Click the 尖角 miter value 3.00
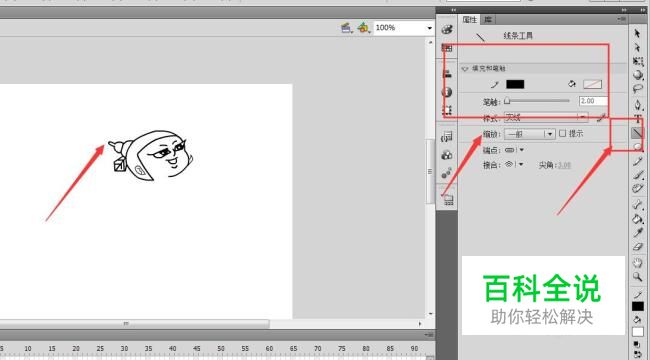This screenshot has width=650, height=360. click(x=564, y=165)
